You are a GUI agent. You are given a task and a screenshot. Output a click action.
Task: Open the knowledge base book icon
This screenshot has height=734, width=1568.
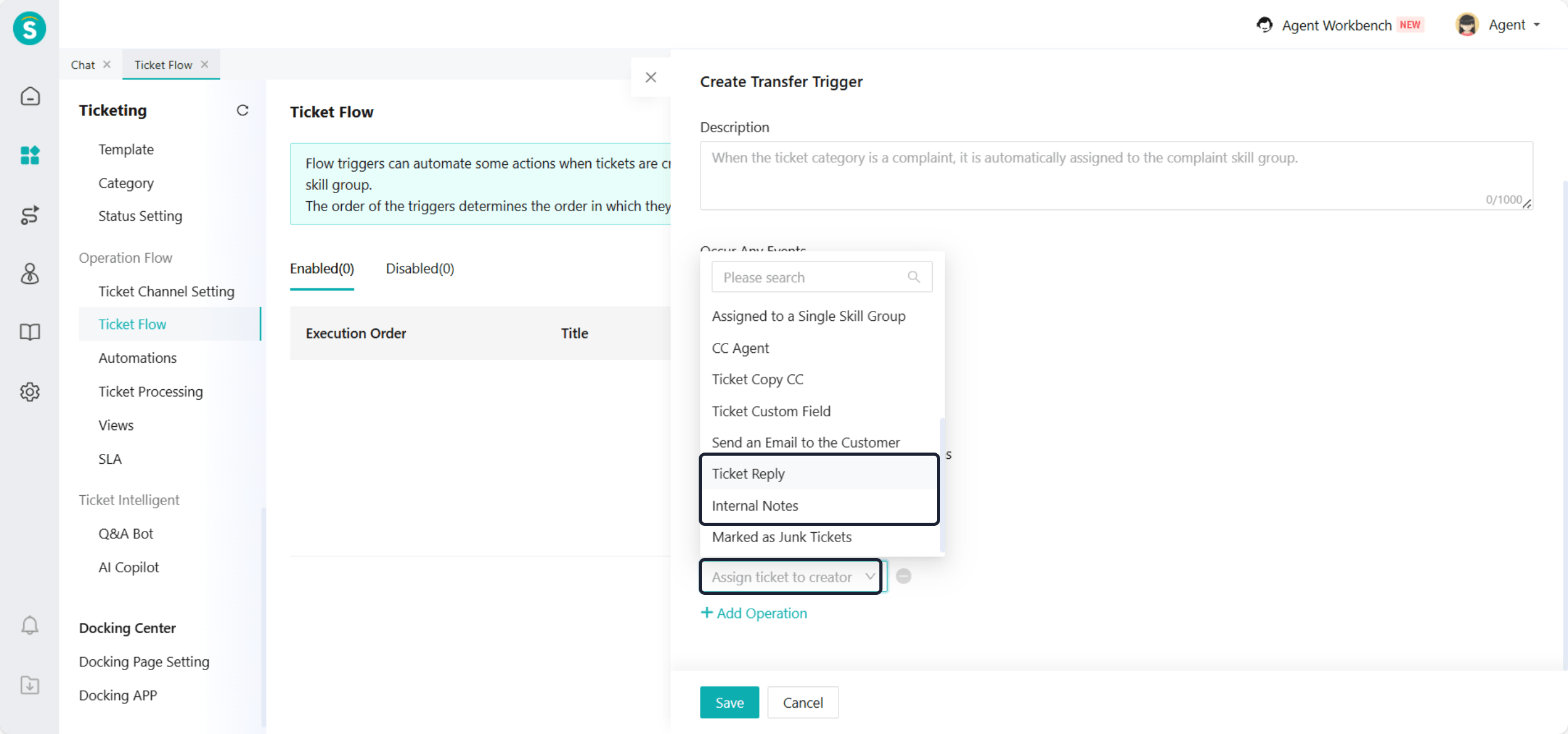tap(29, 332)
